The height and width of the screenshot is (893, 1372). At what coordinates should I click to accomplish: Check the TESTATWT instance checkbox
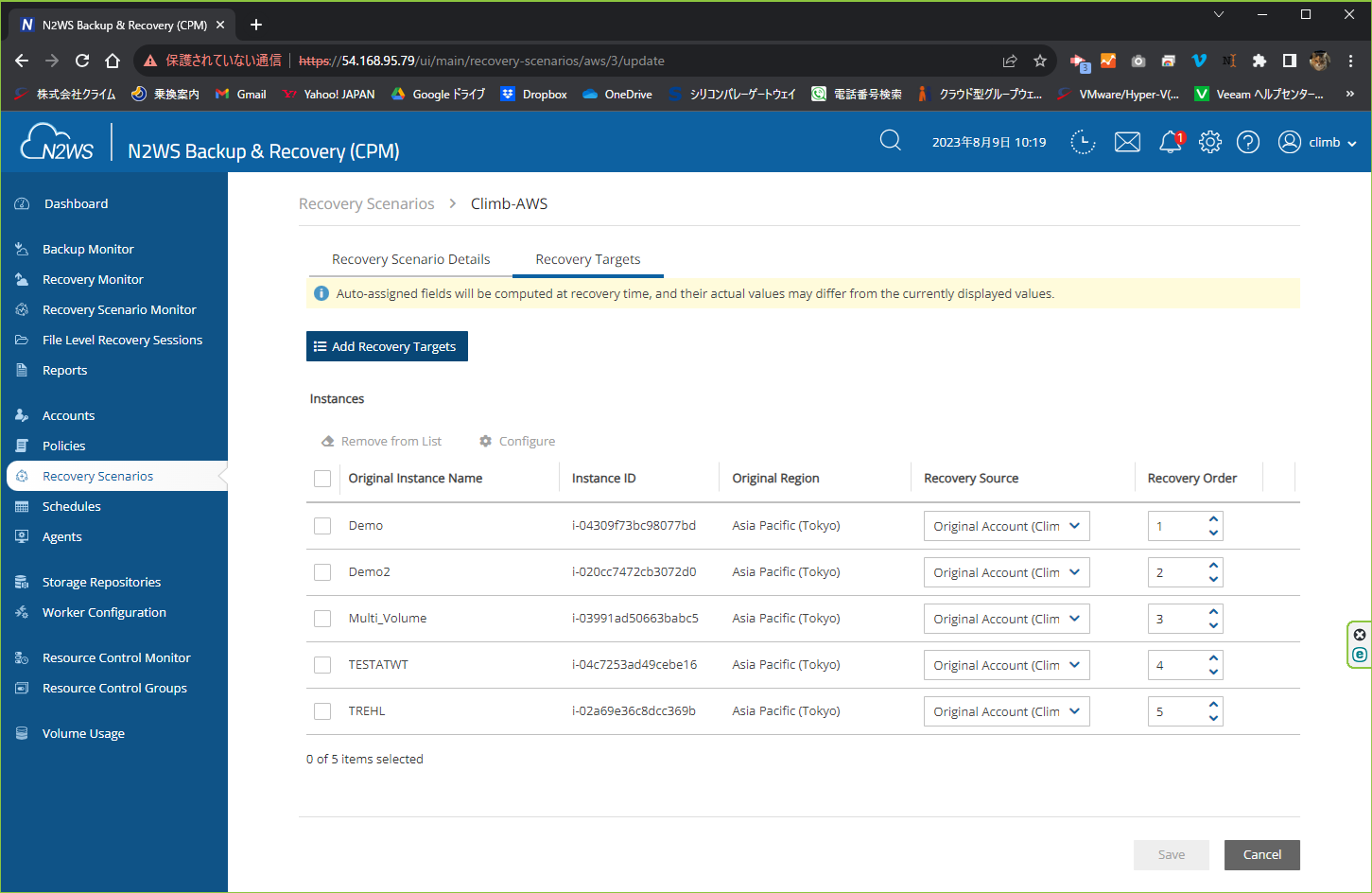point(322,665)
